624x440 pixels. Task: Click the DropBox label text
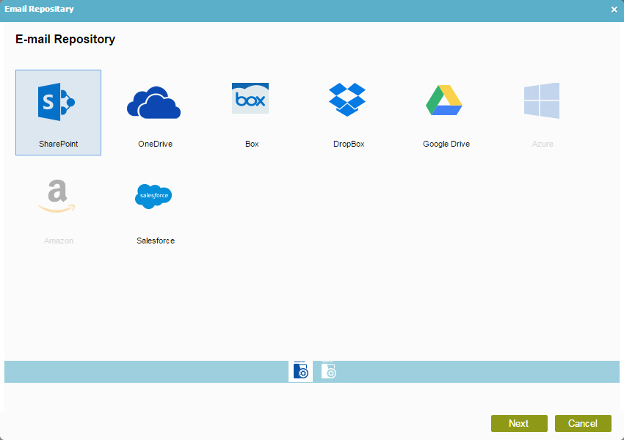click(349, 144)
